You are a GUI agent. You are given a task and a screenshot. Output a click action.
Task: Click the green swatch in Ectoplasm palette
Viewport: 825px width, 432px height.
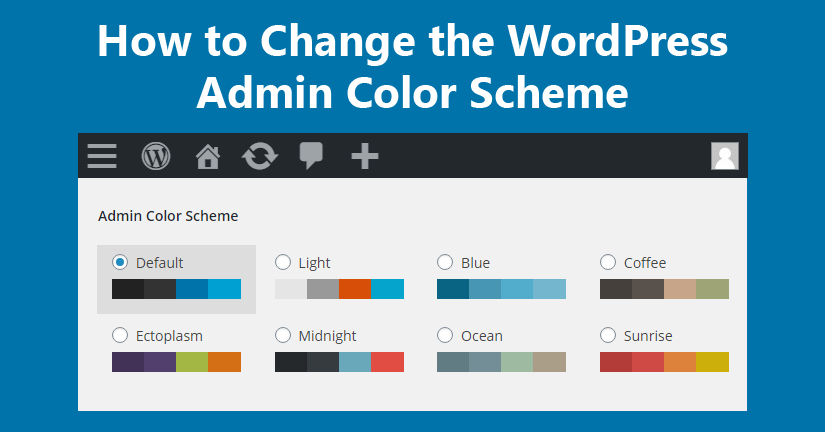pyautogui.click(x=192, y=362)
